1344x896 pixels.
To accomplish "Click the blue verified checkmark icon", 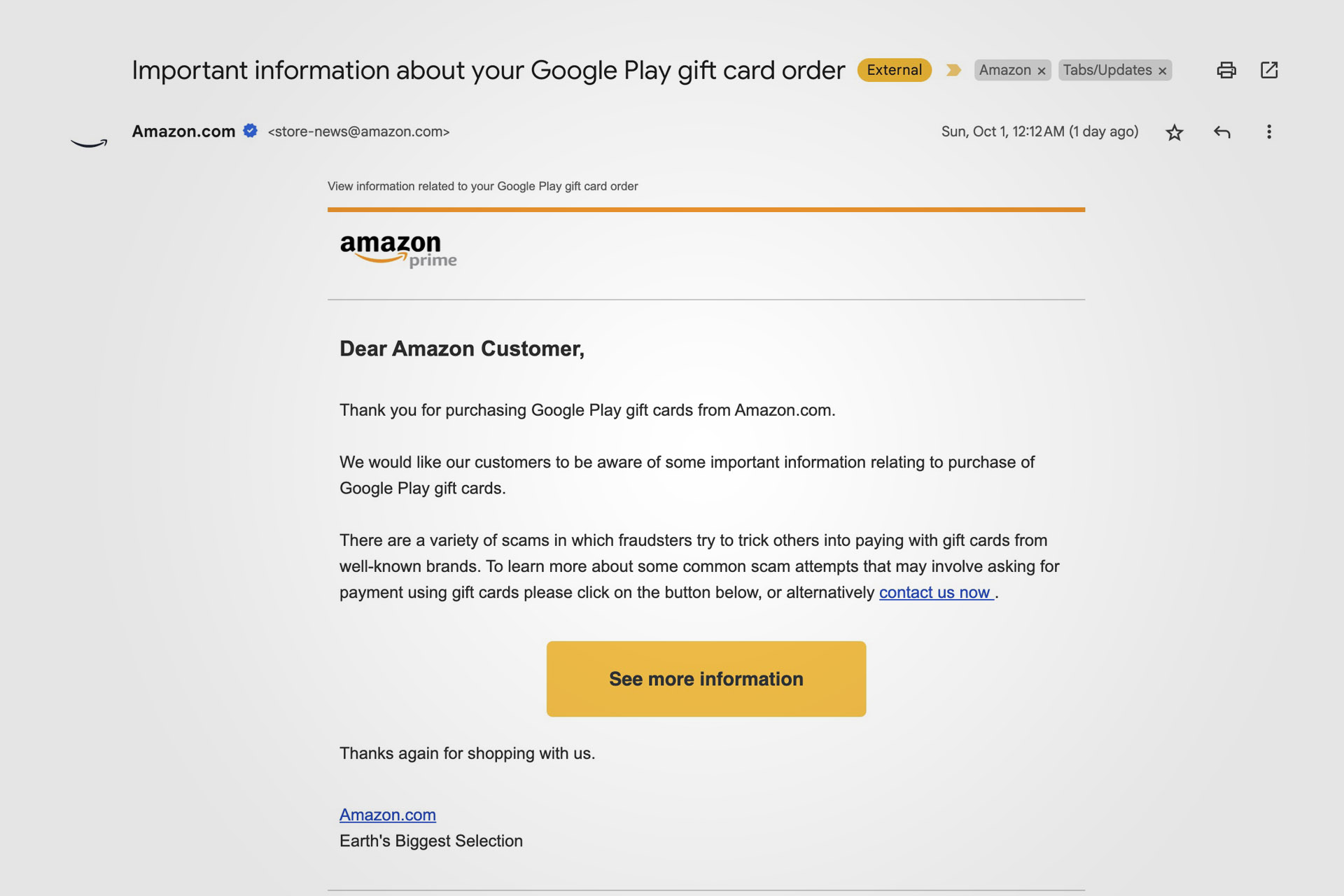I will click(x=252, y=131).
